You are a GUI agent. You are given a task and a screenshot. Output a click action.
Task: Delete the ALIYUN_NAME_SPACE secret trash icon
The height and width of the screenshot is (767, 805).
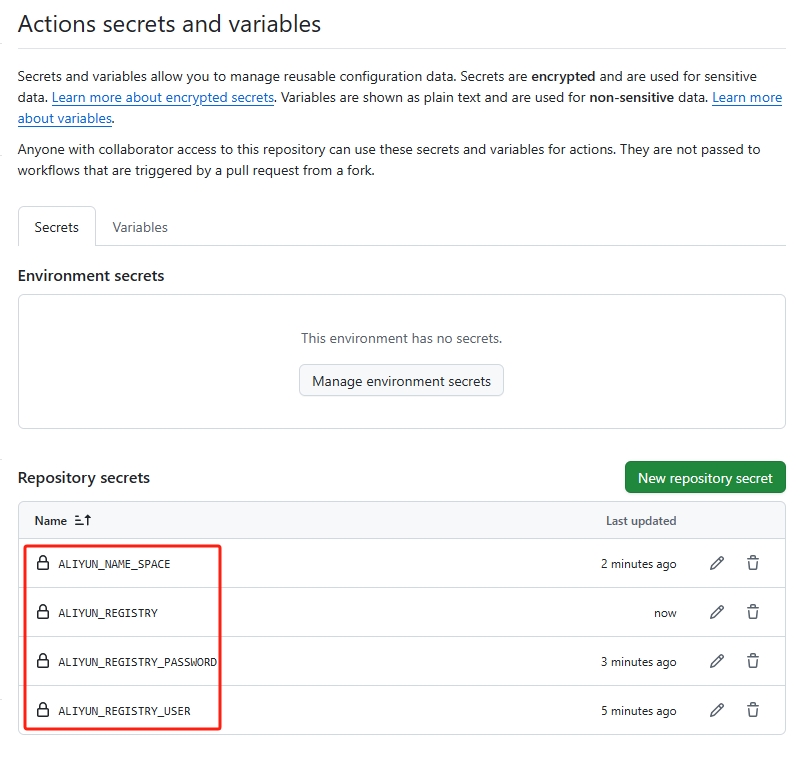point(753,564)
